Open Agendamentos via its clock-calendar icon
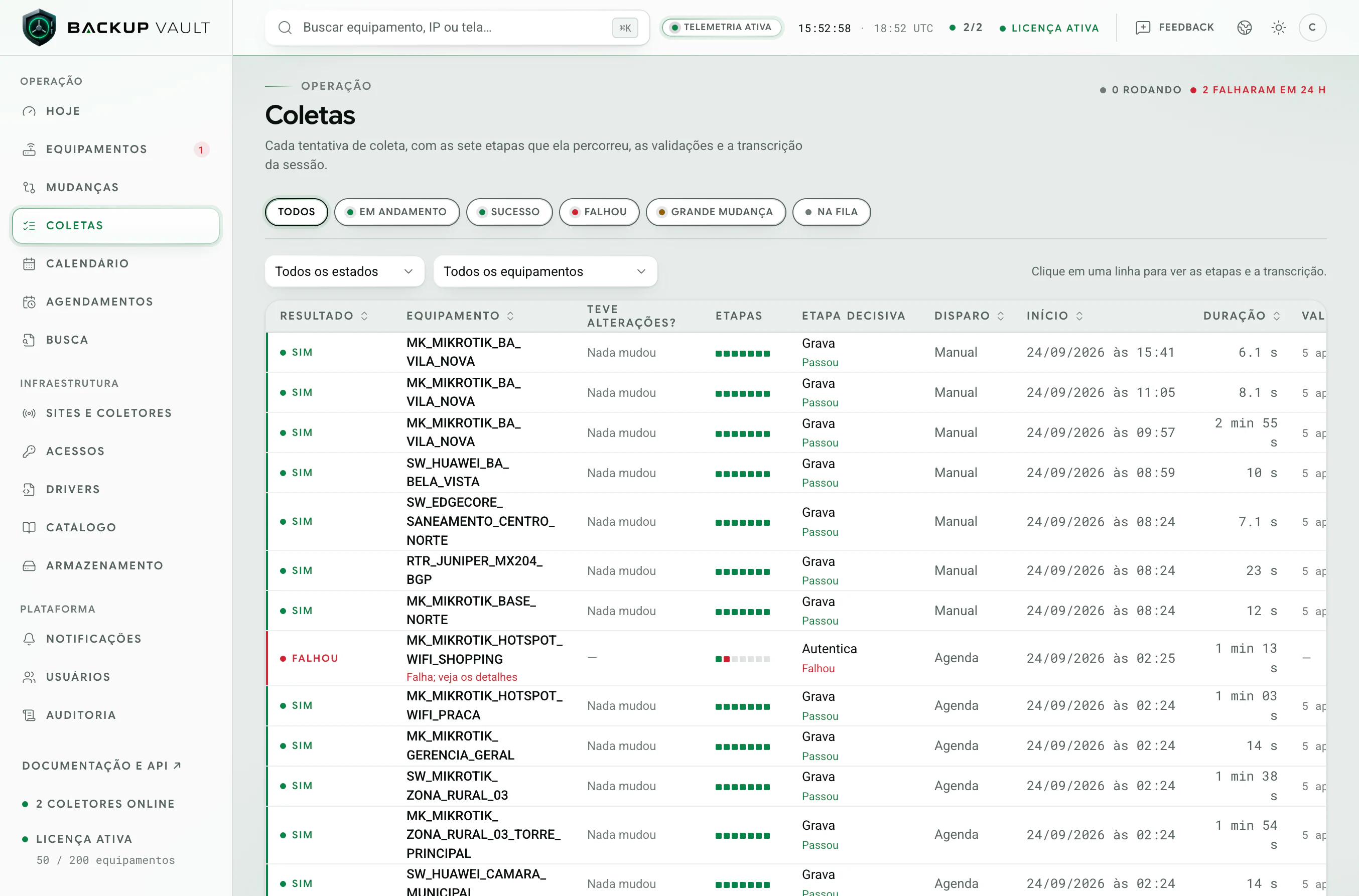Screen dimensions: 1359x896 tap(29, 302)
